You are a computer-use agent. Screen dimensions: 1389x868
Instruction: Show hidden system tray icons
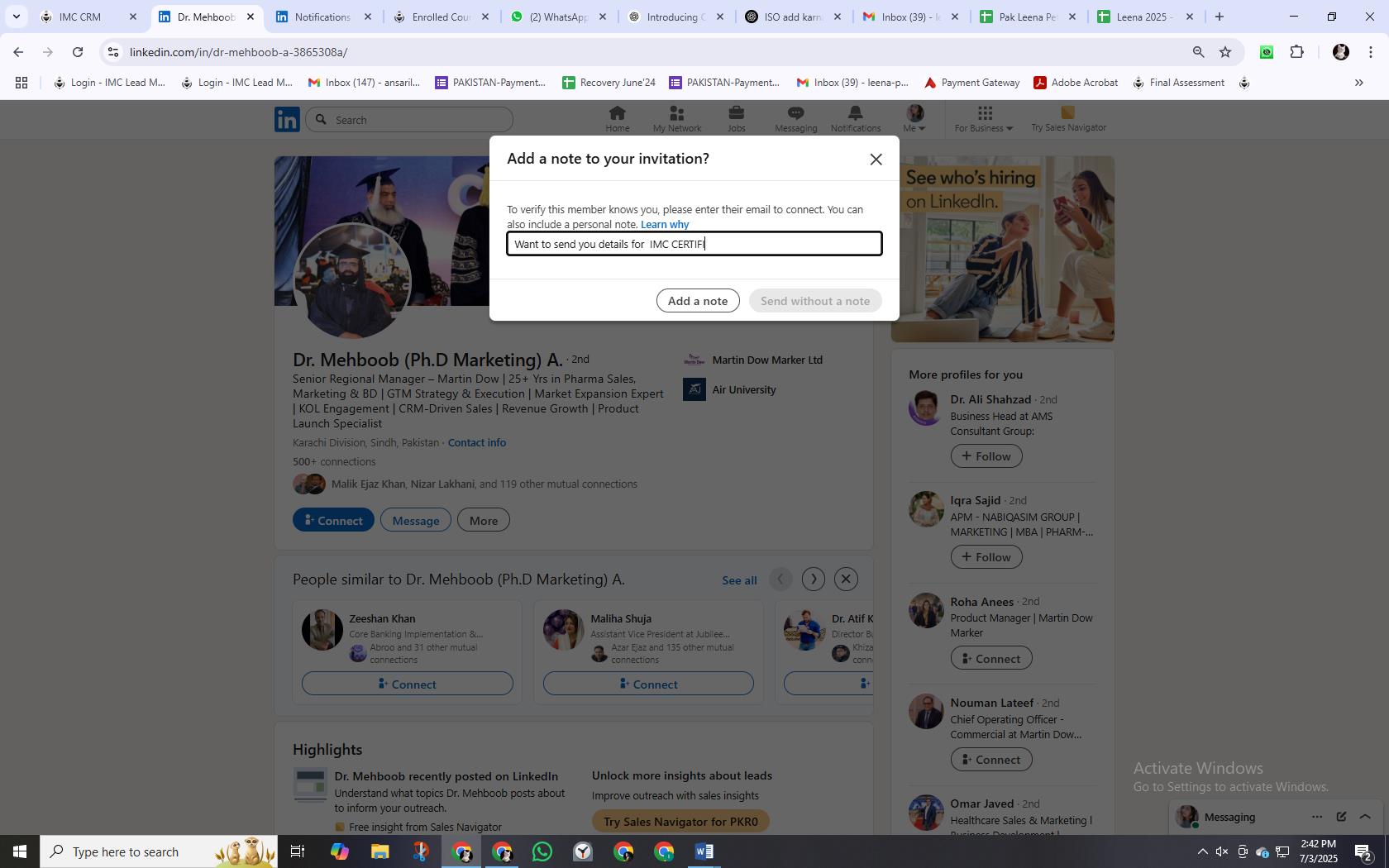[x=1202, y=851]
